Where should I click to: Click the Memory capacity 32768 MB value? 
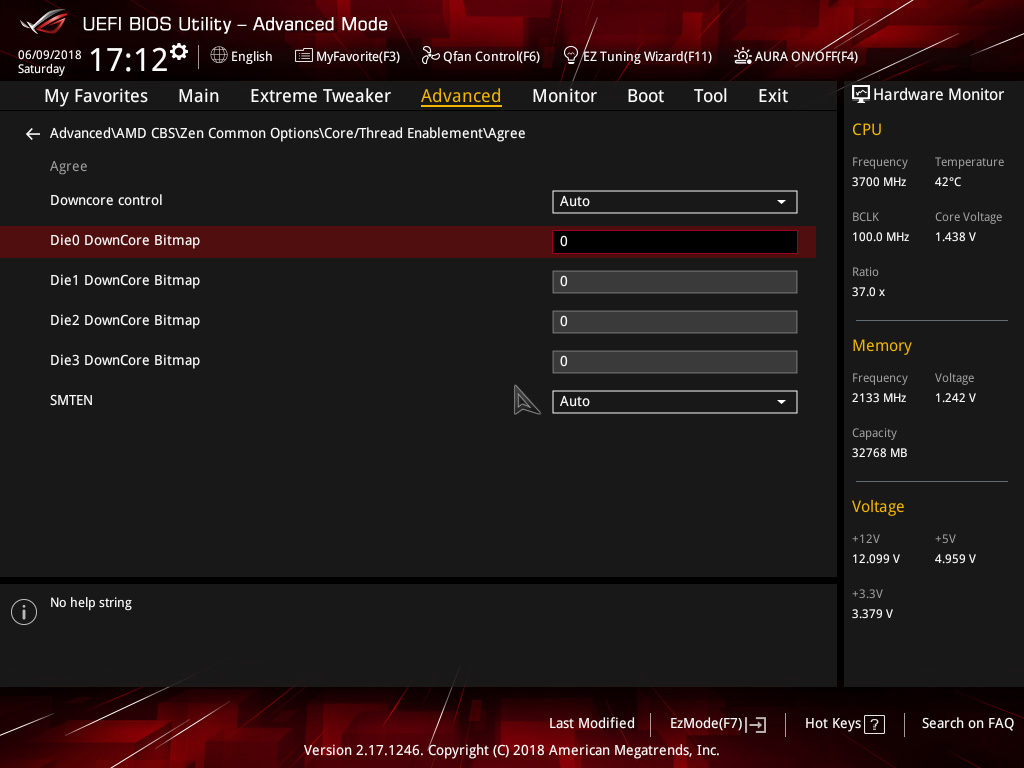pyautogui.click(x=879, y=453)
